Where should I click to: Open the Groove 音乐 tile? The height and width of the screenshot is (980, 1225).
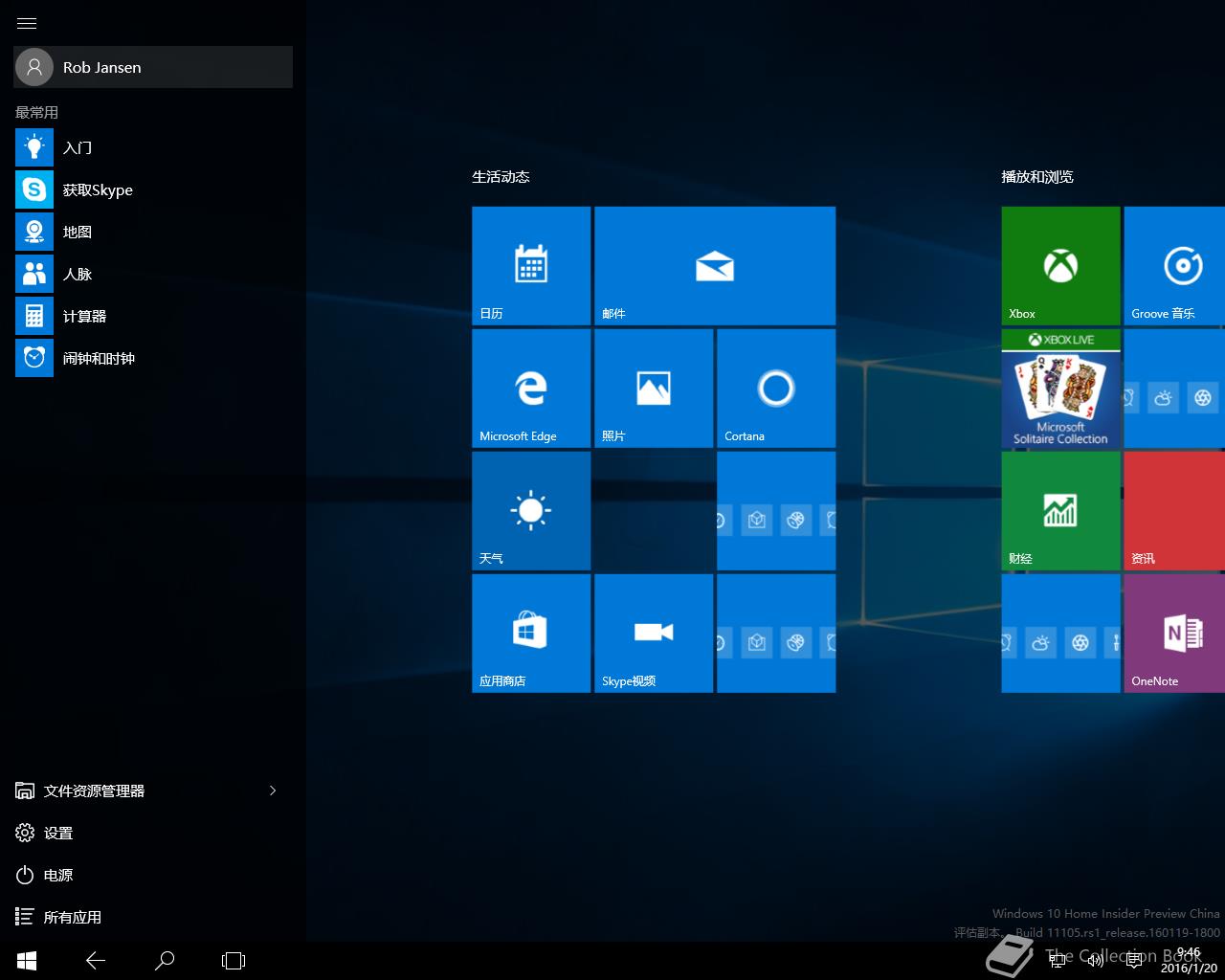[1174, 266]
